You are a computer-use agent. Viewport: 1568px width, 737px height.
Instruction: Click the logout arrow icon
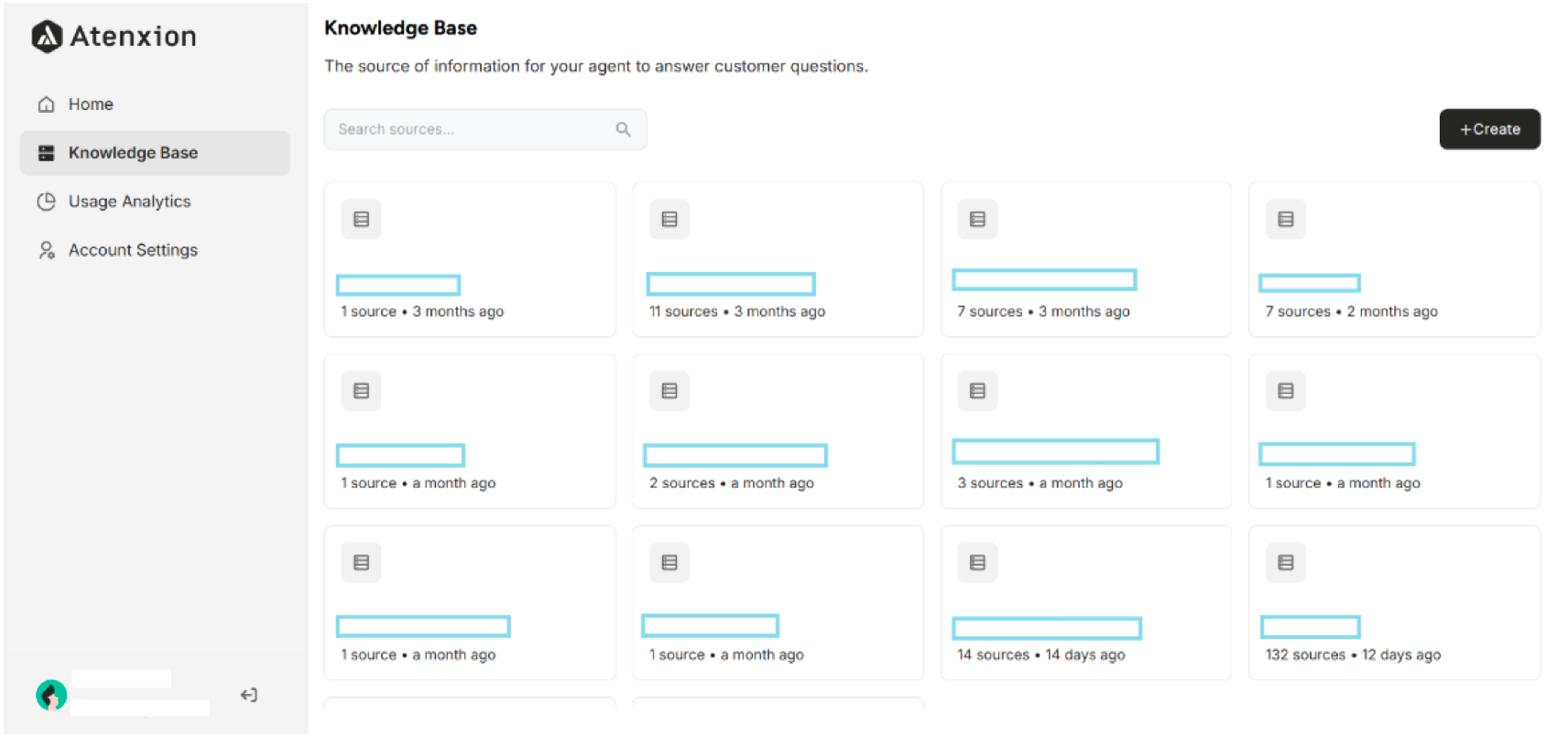pyautogui.click(x=249, y=694)
